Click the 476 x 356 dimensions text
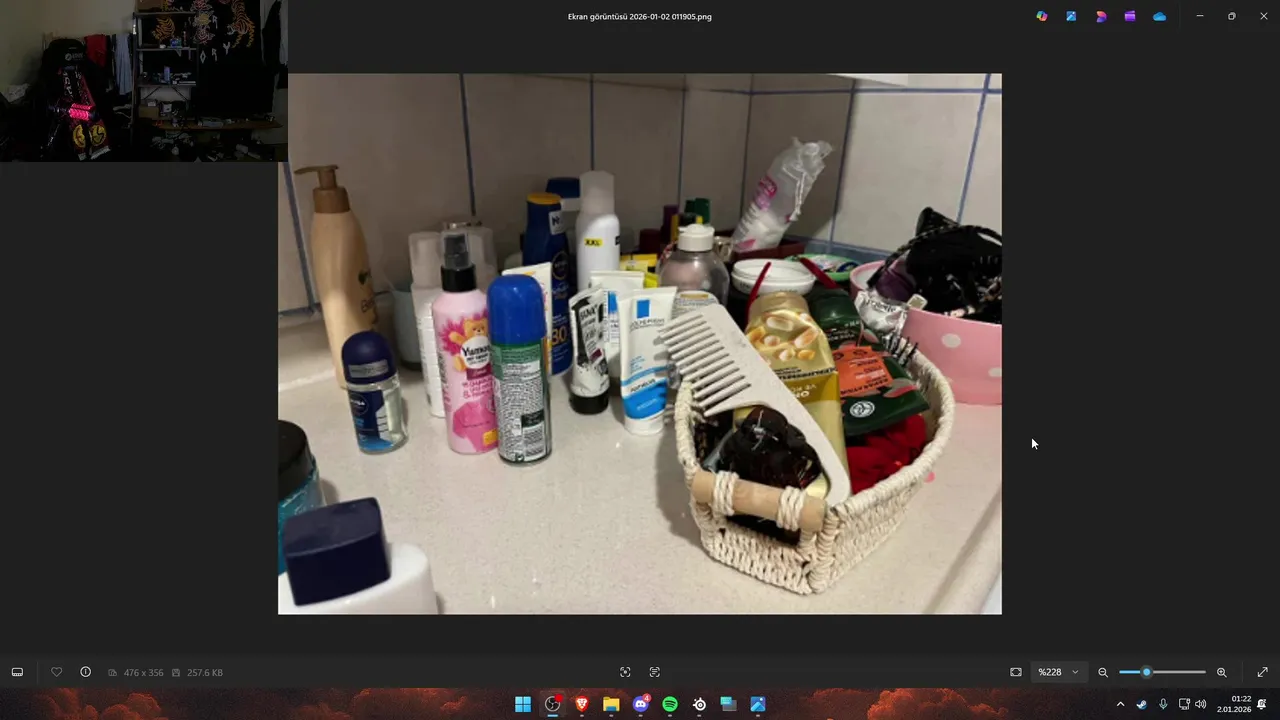 (143, 673)
